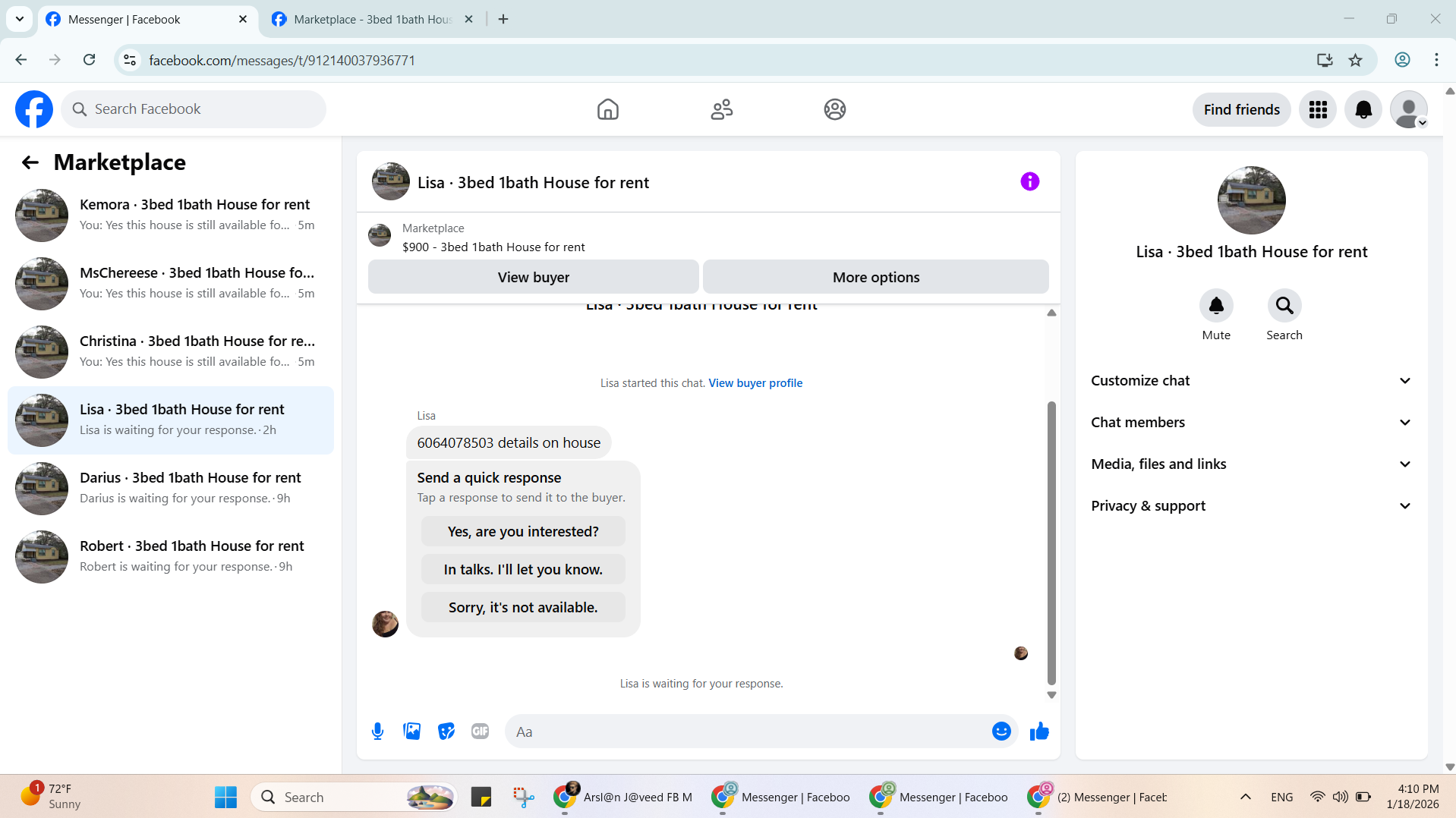
Task: Go to the Home feed icon
Action: (607, 109)
